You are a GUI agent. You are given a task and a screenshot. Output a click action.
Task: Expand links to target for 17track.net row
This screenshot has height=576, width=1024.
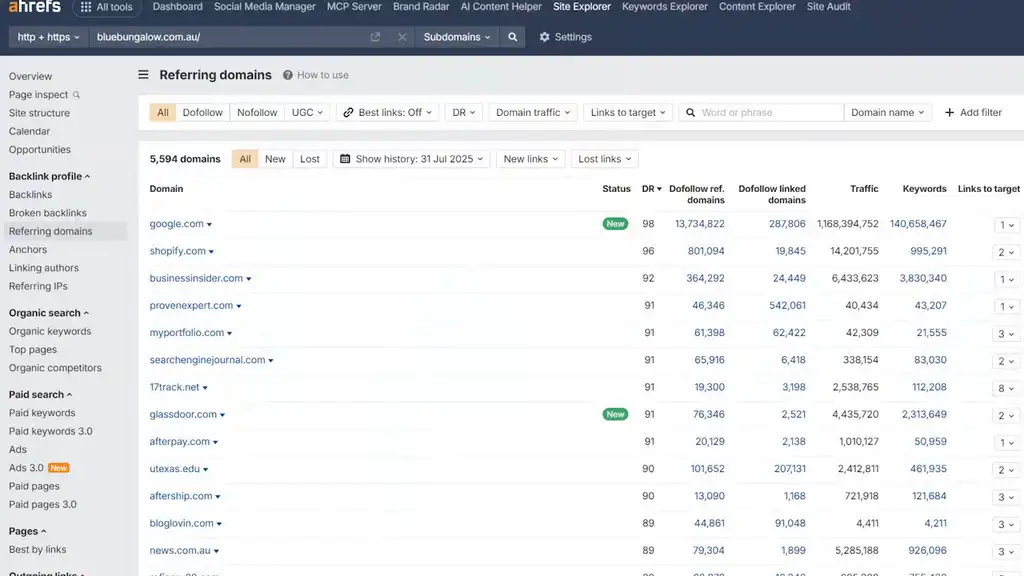pyautogui.click(x=1006, y=388)
